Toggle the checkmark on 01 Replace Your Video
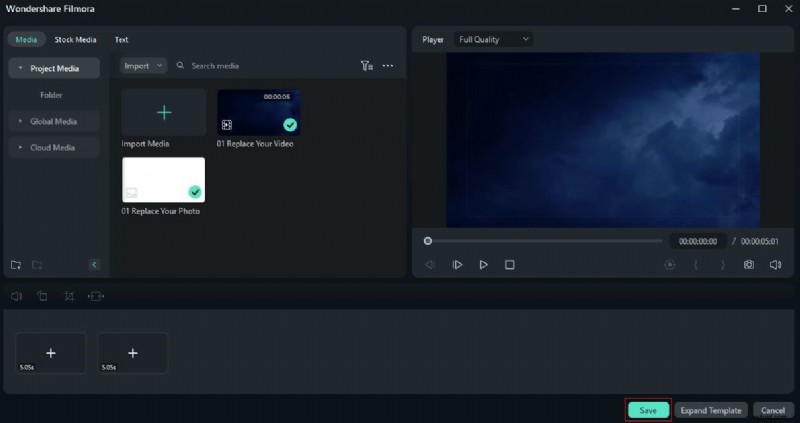Screen dimensions: 800x423 point(290,125)
